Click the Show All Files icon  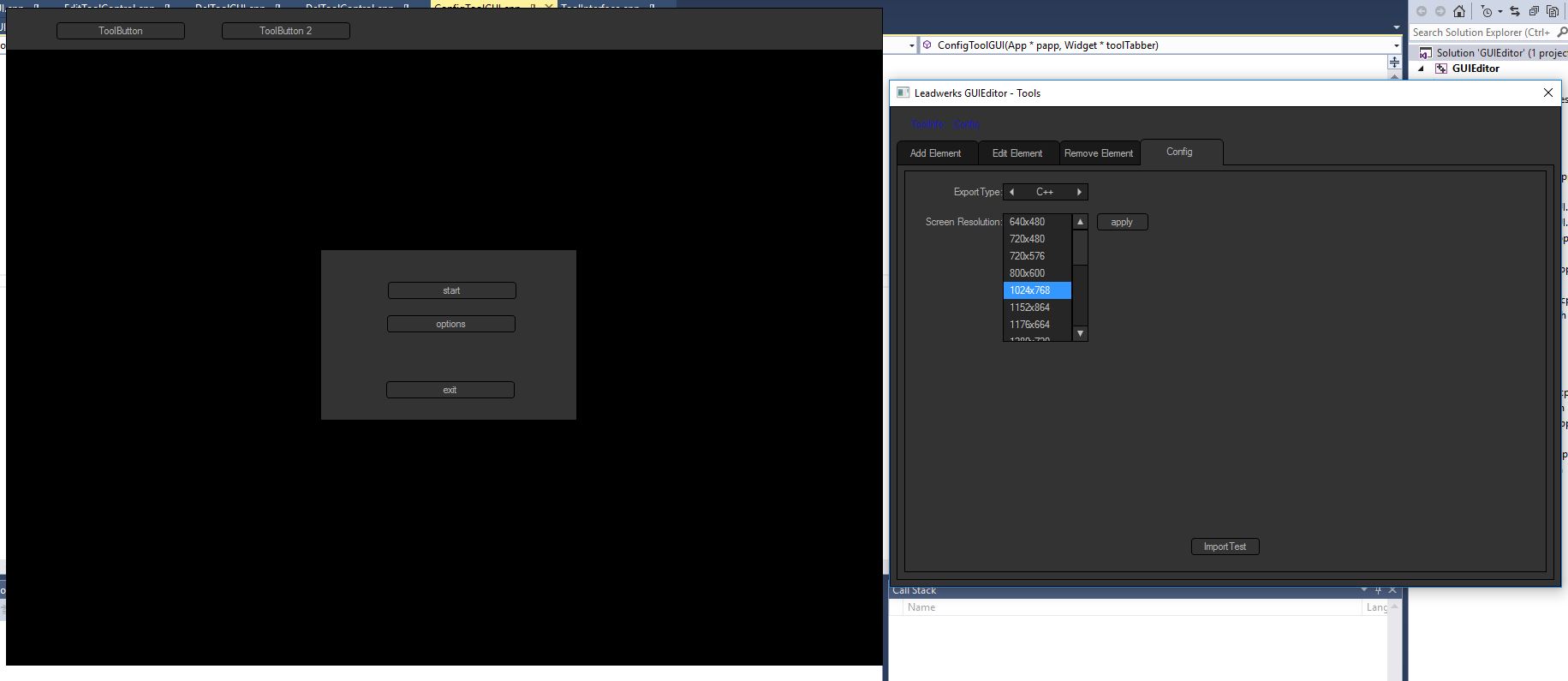(x=1553, y=11)
